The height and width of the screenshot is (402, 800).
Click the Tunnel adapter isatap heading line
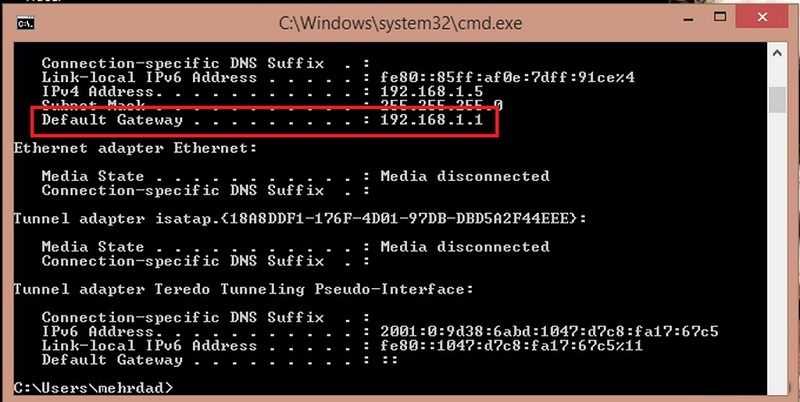point(300,219)
